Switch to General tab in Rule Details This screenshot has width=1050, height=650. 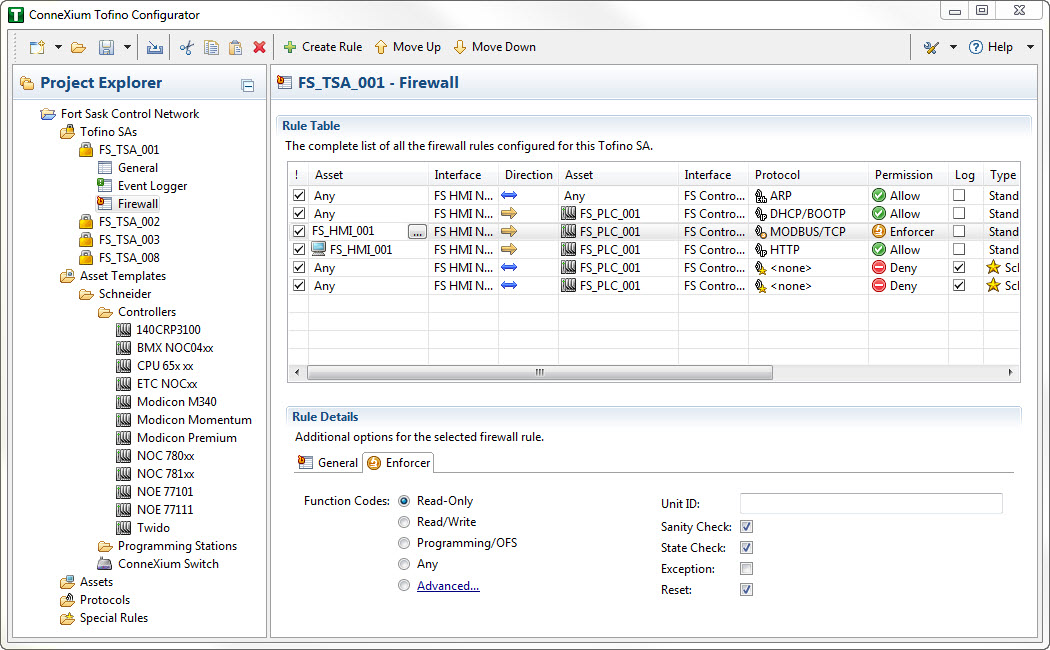(329, 463)
